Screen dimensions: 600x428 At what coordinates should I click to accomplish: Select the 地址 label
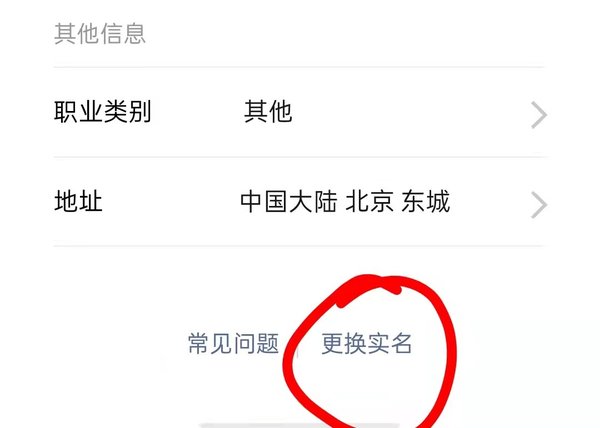[x=78, y=201]
